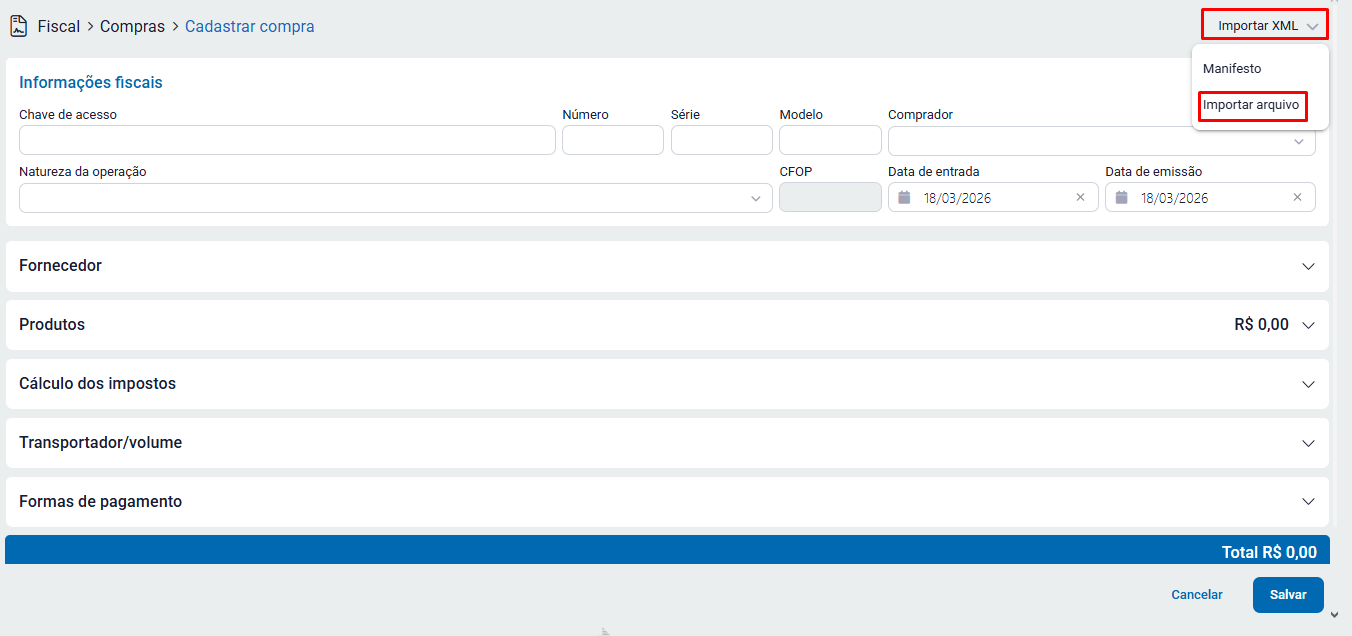Clear the Data de emissão date
The image size is (1352, 636).
(1297, 198)
